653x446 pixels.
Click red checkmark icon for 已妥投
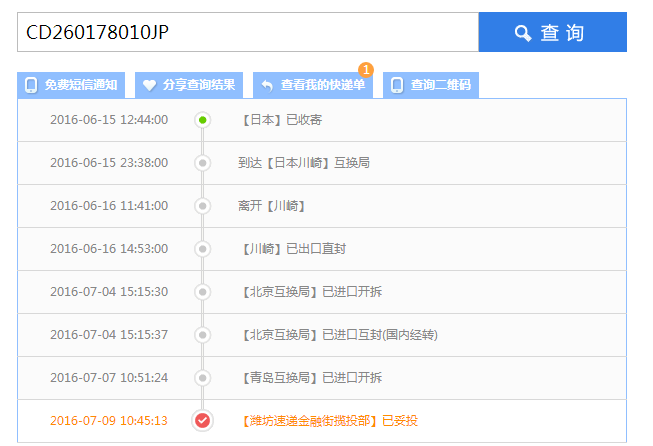[x=202, y=421]
